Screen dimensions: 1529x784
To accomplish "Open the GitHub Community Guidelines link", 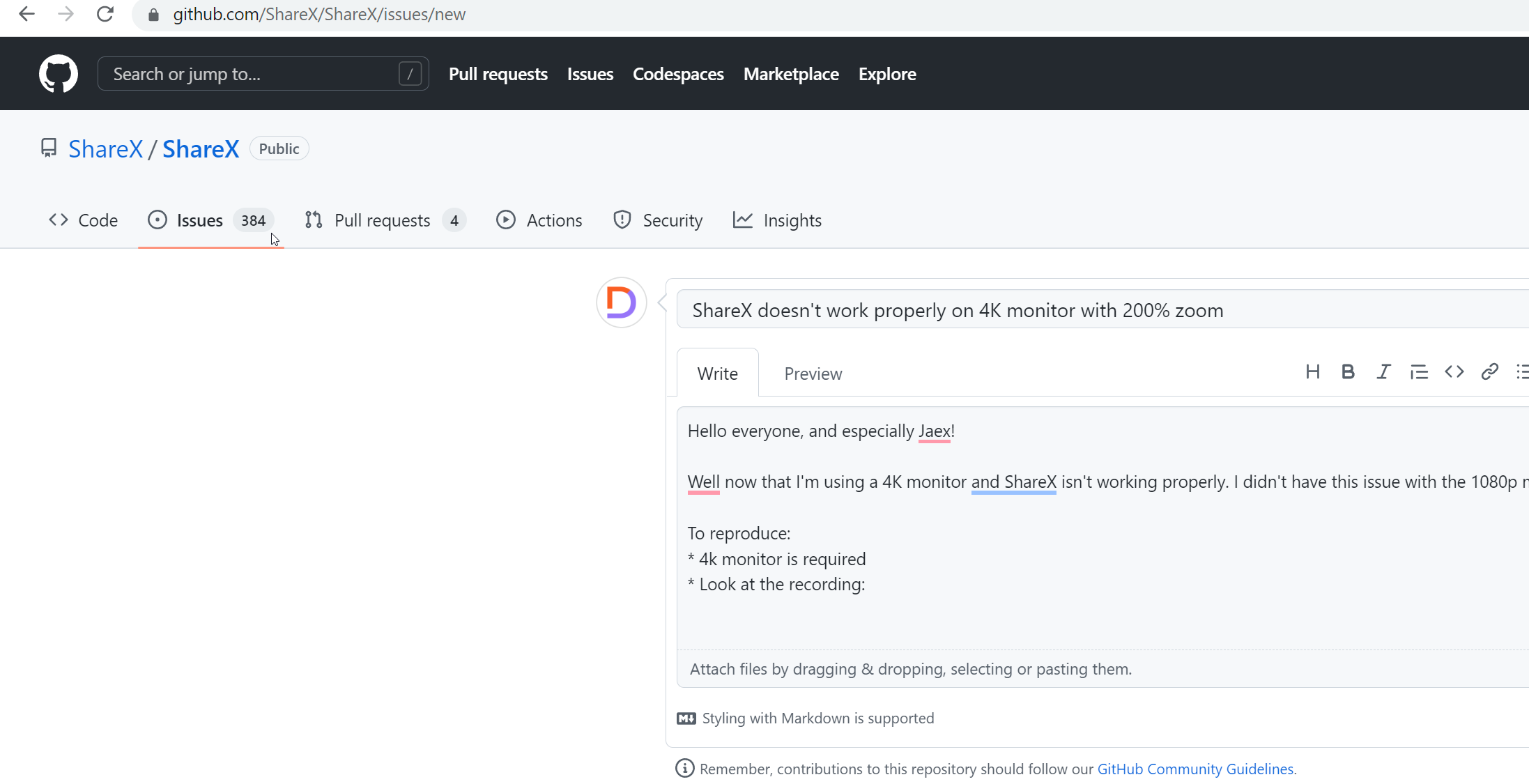I will click(x=1195, y=769).
